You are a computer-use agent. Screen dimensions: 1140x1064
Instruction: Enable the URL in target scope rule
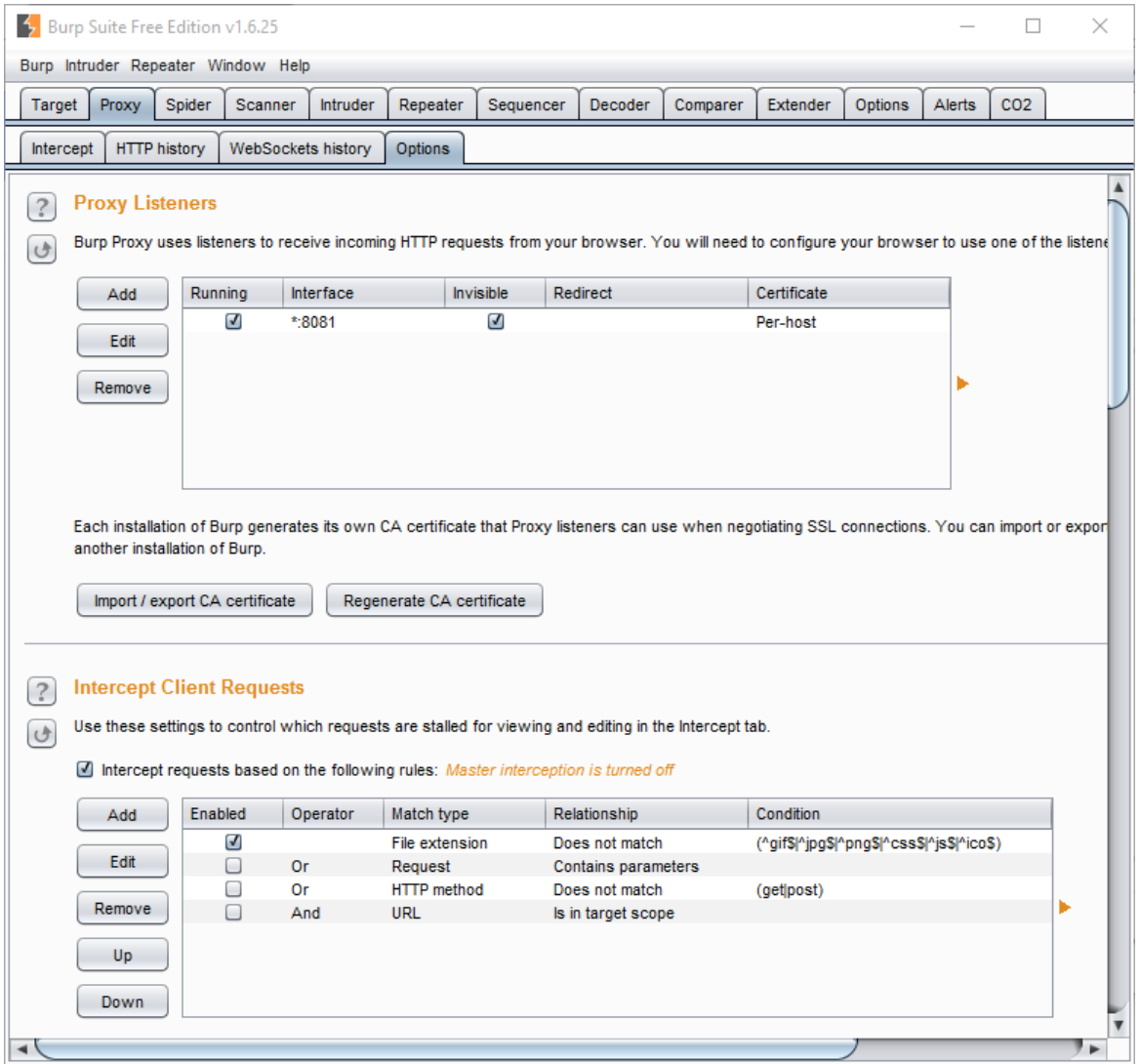[233, 912]
